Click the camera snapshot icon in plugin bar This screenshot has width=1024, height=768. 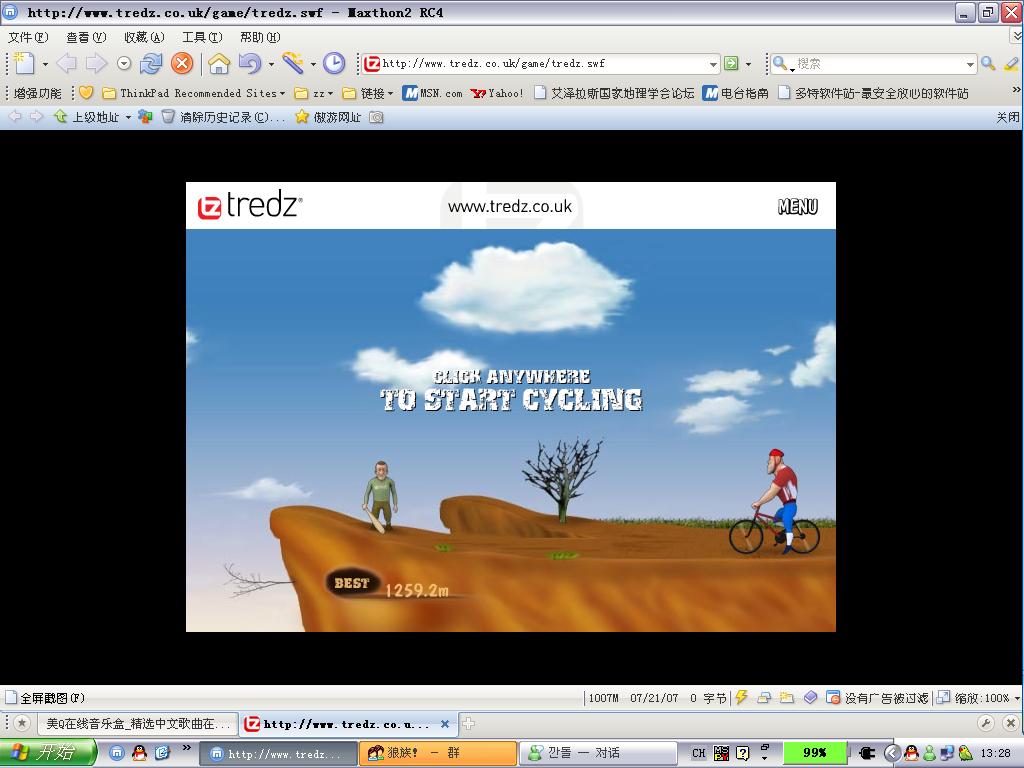(376, 117)
